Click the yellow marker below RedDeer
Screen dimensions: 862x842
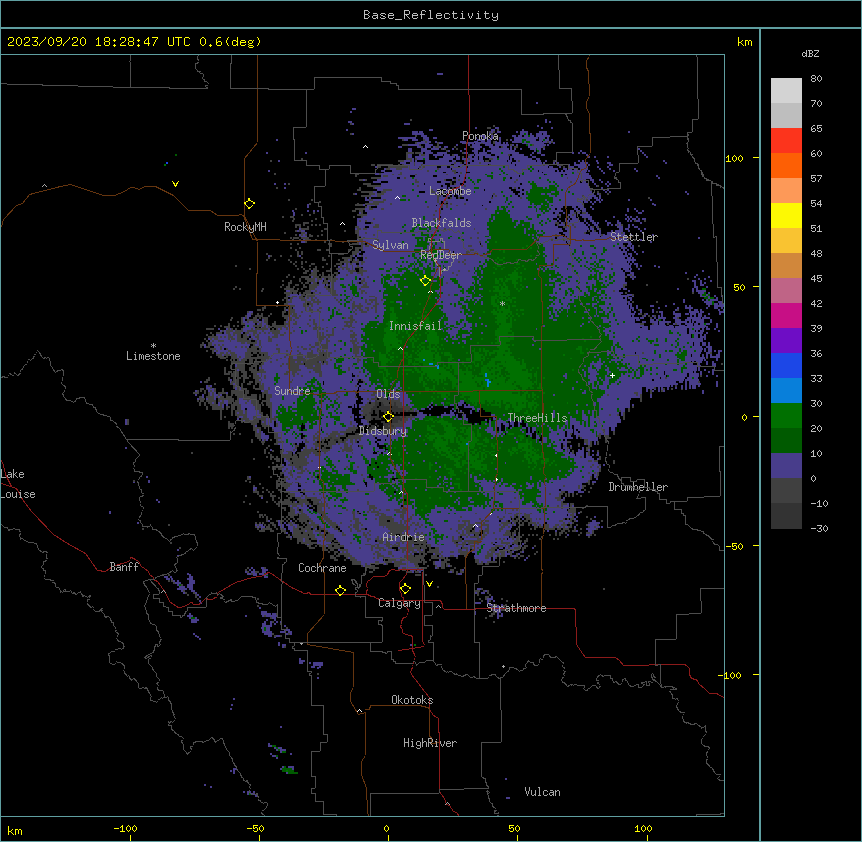425,281
